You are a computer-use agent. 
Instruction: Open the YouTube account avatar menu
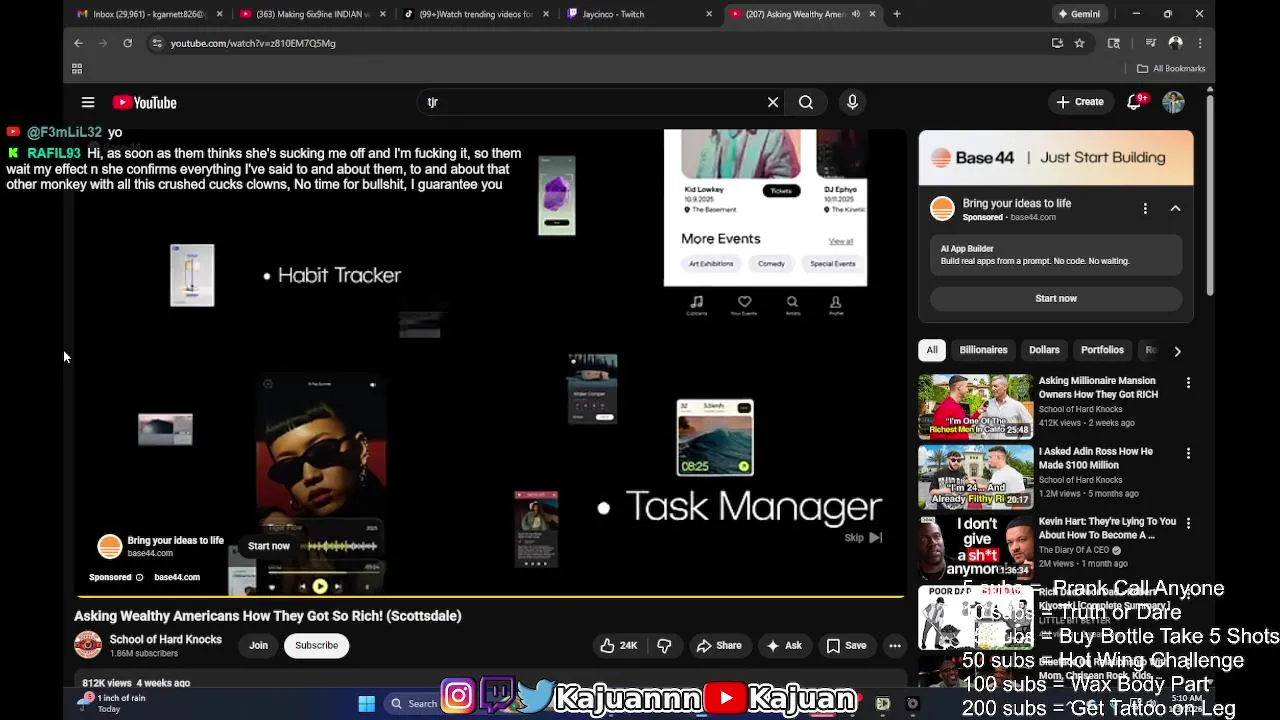click(x=1173, y=102)
